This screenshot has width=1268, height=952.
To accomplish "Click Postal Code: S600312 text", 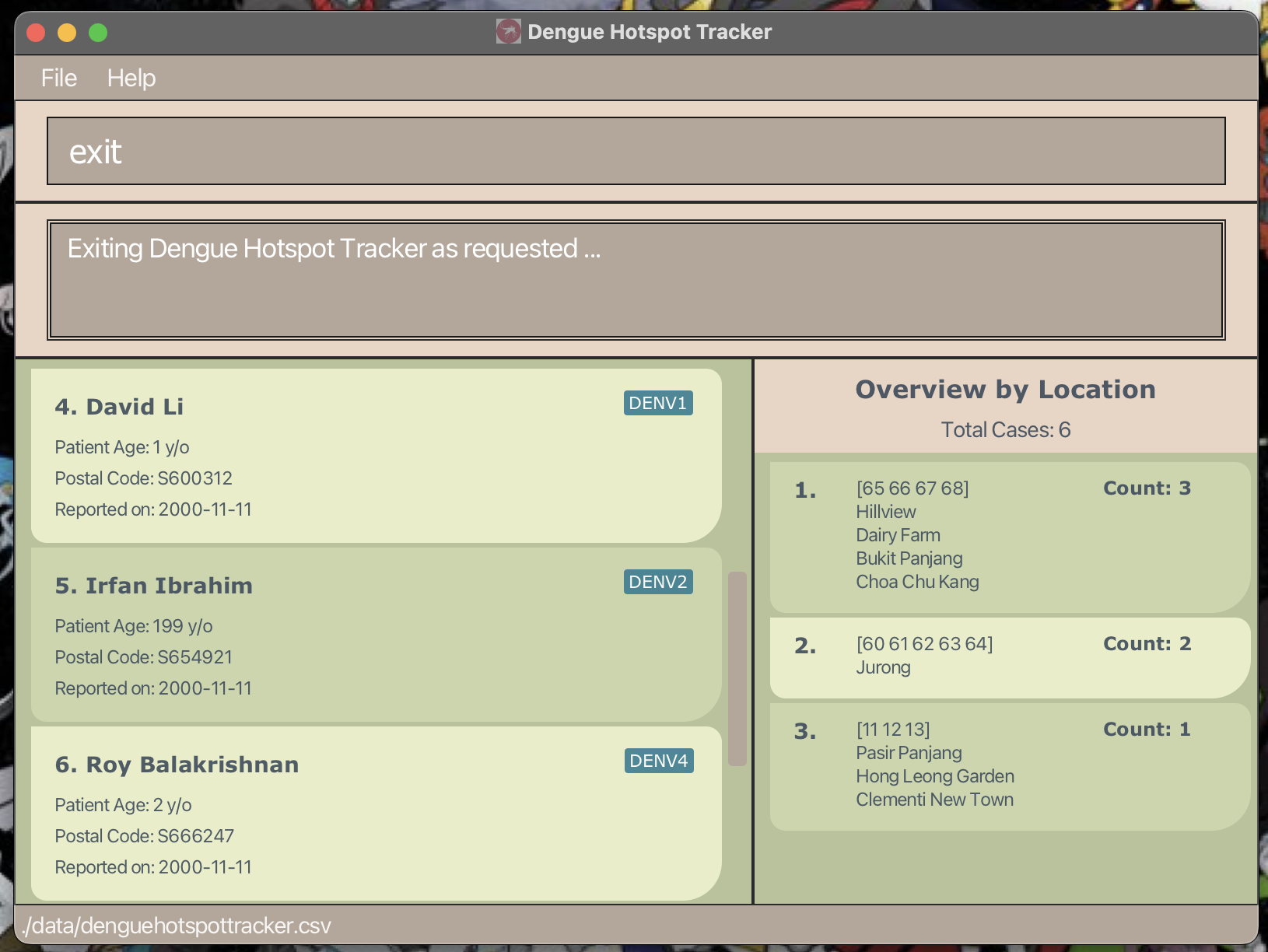I will (x=144, y=478).
